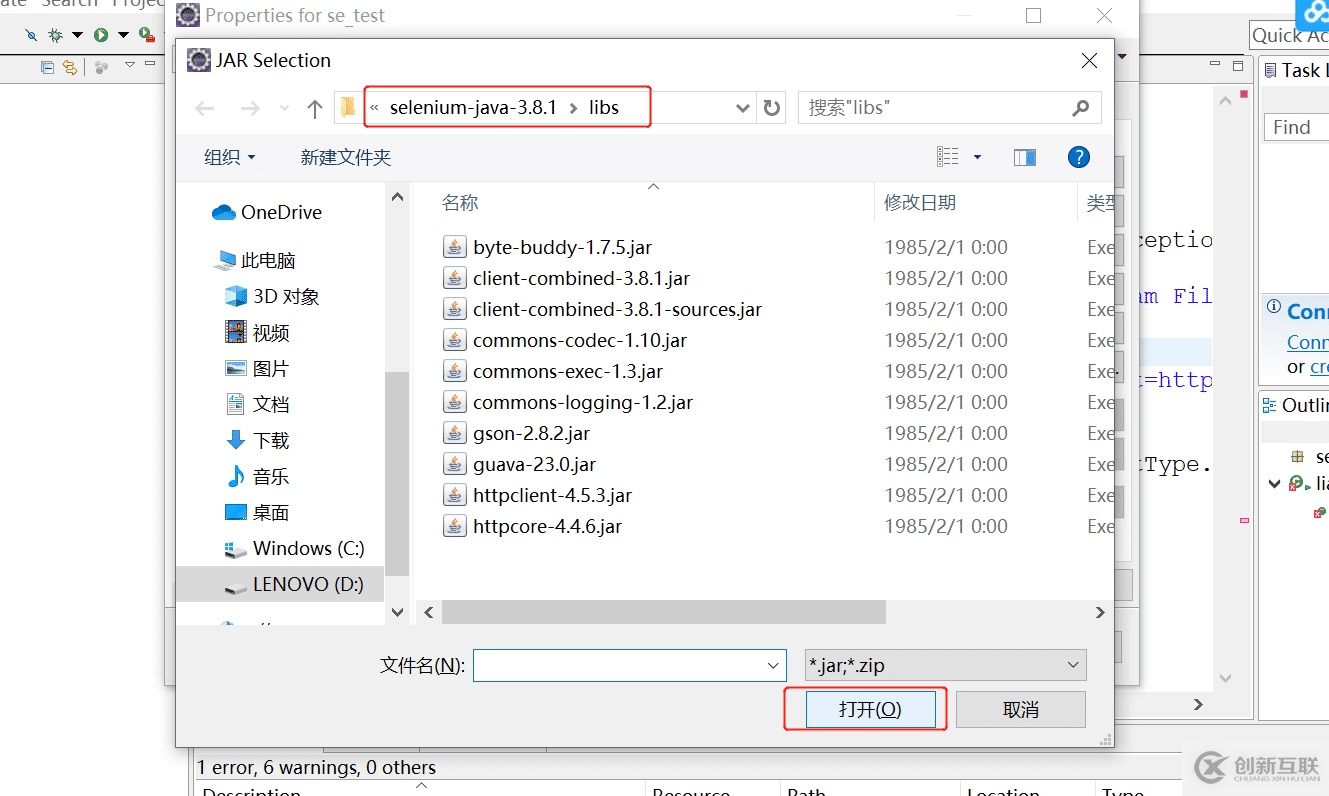Select Windows (C:) drive
Viewport: 1329px width, 796px height.
coord(295,548)
